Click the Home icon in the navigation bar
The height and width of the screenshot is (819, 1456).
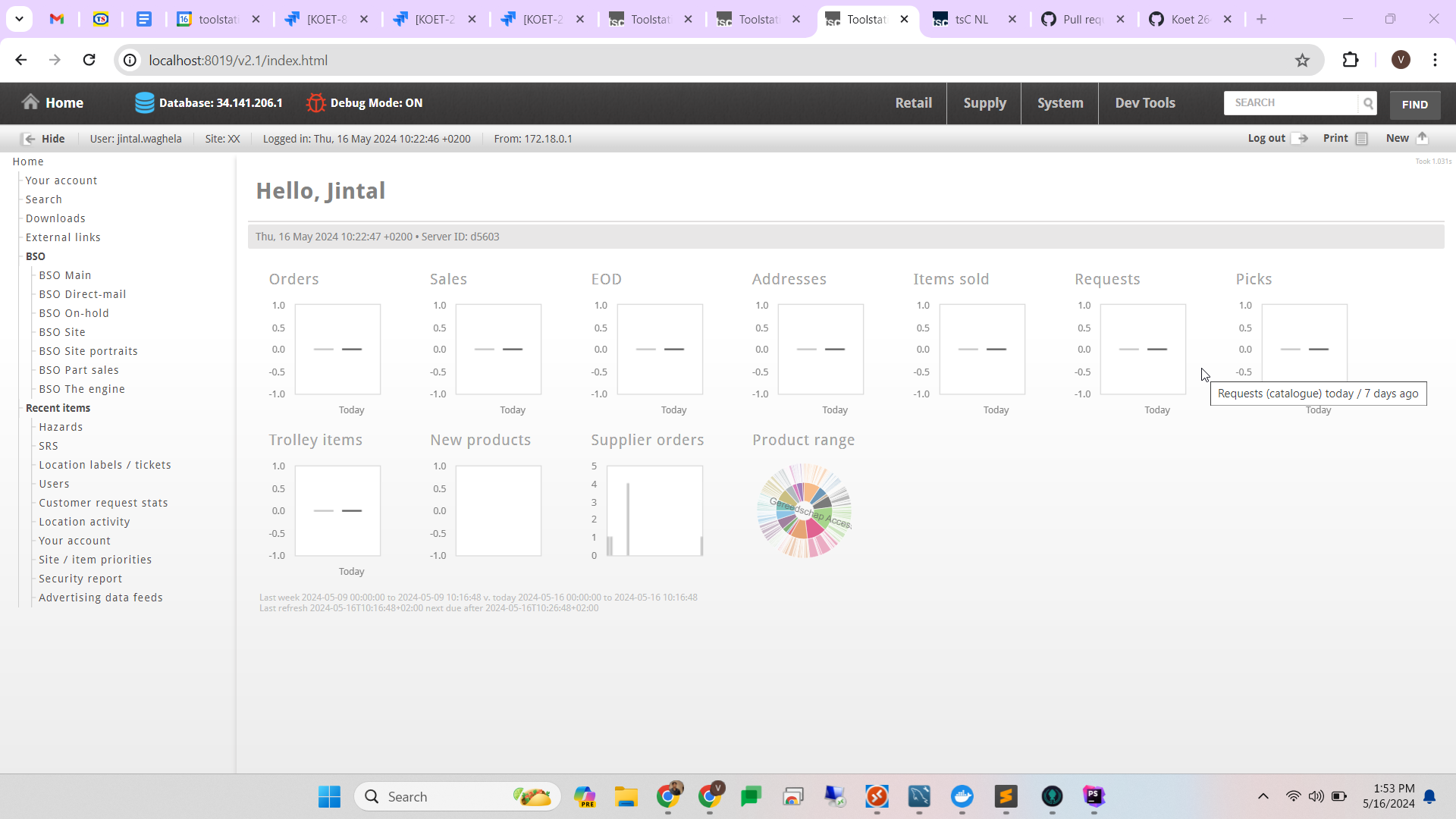(29, 102)
